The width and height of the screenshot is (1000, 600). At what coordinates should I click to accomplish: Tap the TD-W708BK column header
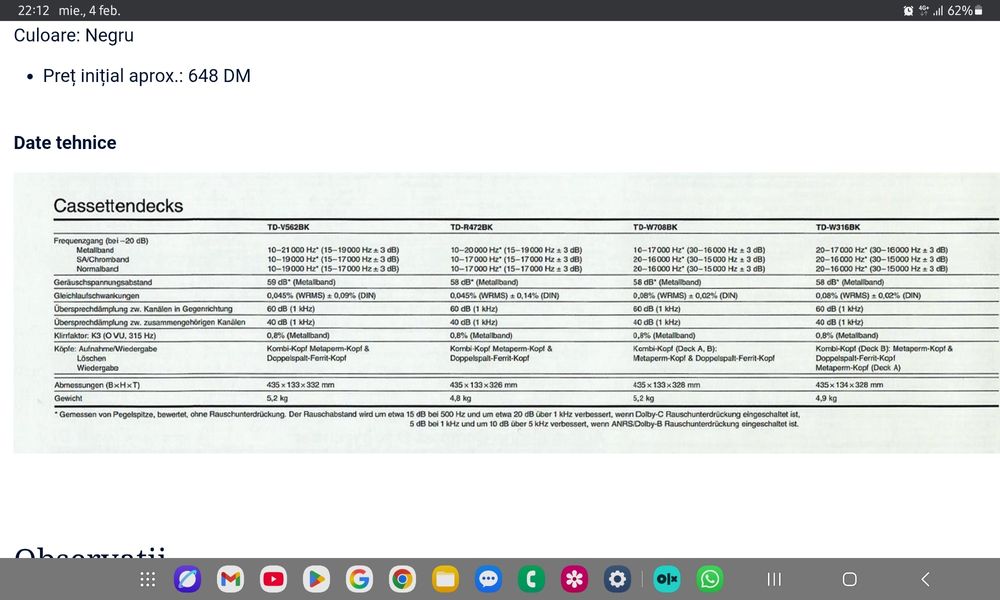click(655, 227)
